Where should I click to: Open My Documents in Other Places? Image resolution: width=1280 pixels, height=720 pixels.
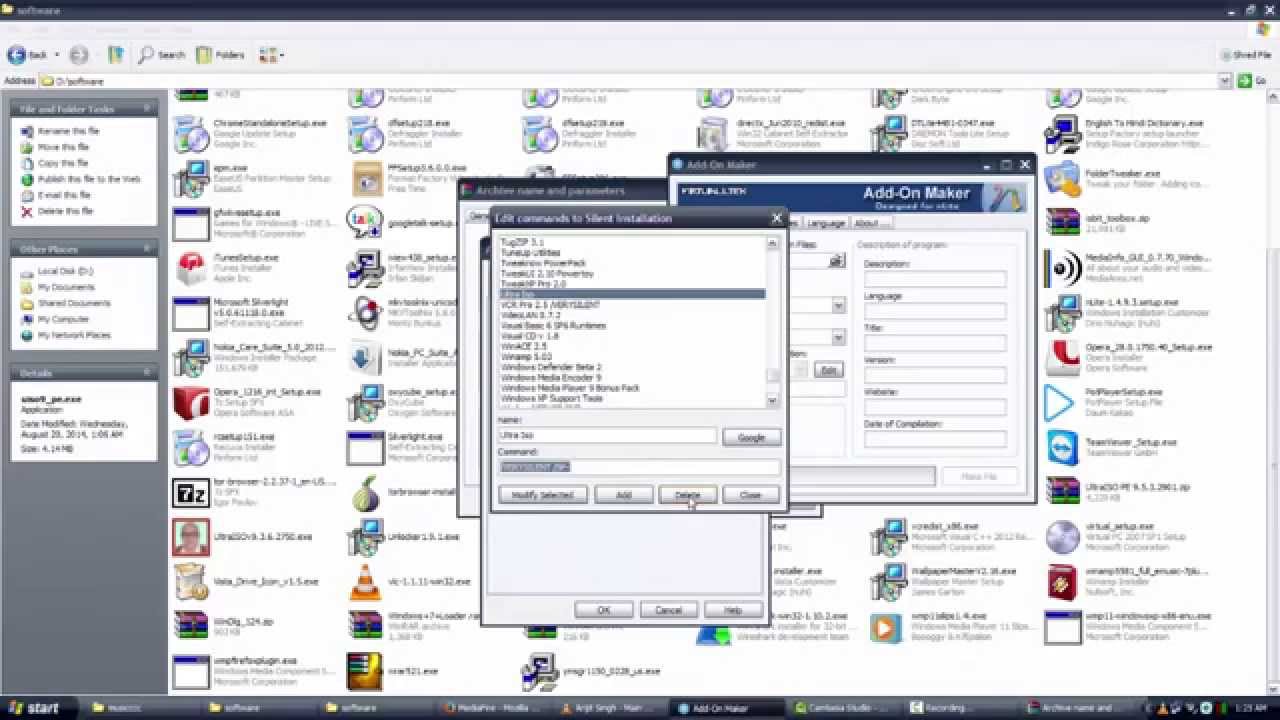[66, 287]
